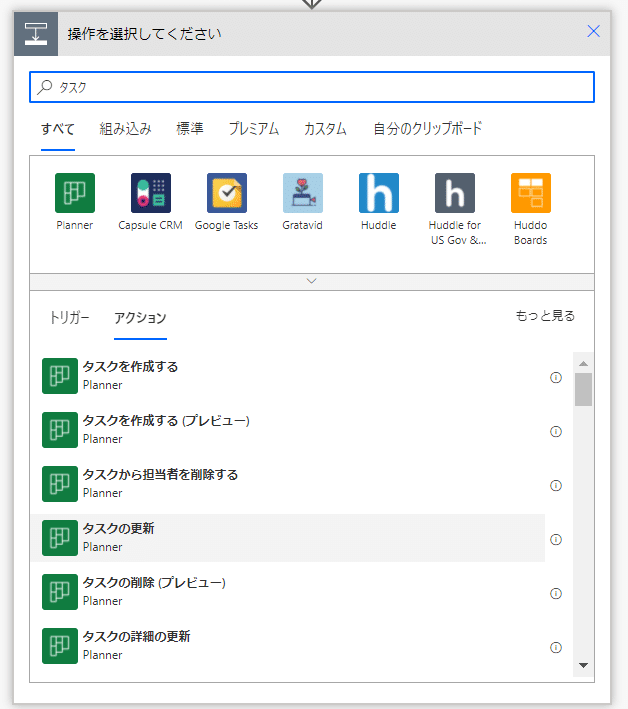Click the scrollbar down arrow
The height and width of the screenshot is (709, 628).
(x=583, y=665)
